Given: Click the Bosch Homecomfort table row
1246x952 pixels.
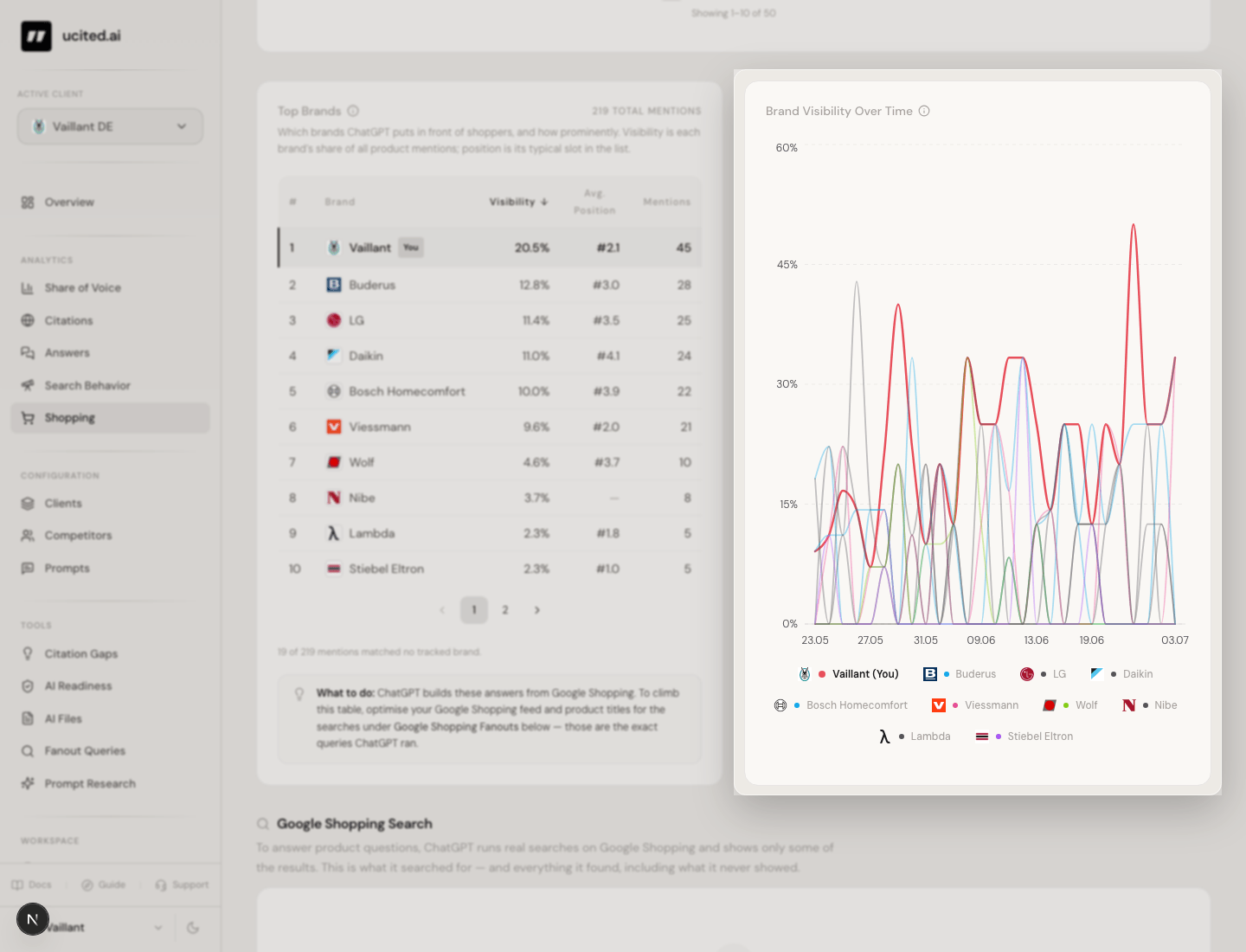Looking at the screenshot, I should pos(490,391).
